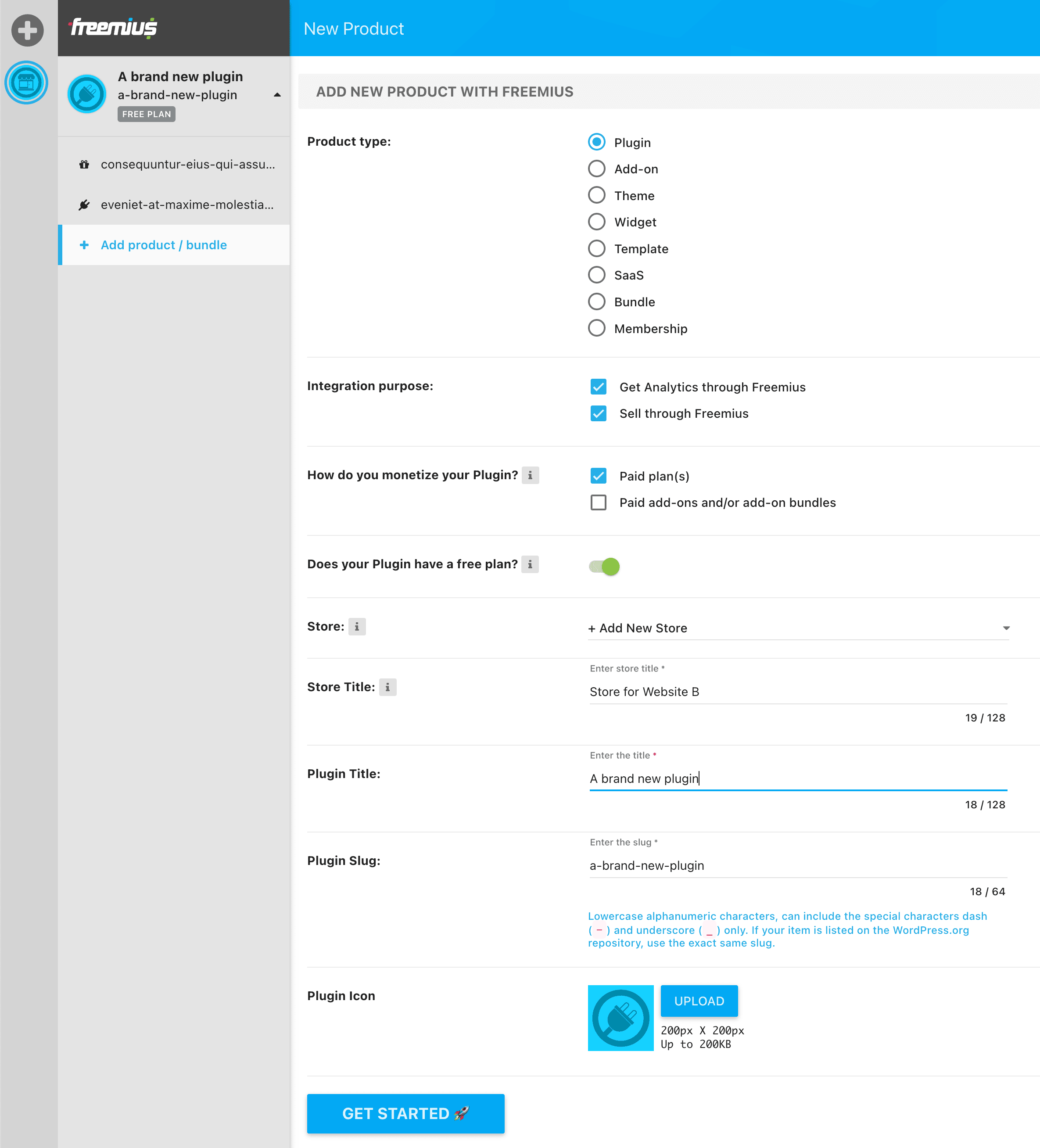Image resolution: width=1040 pixels, height=1148 pixels.
Task: Click the slug help text about lowercase characters
Action: (x=787, y=929)
